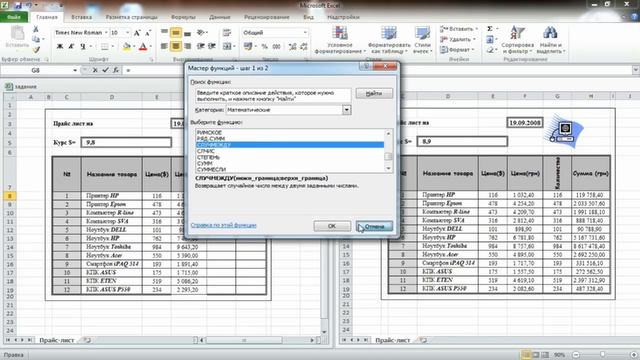Switch to the Рецензирование (Review) ribbon tab
Image resolution: width=640 pixels, height=360 pixels.
(x=267, y=17)
